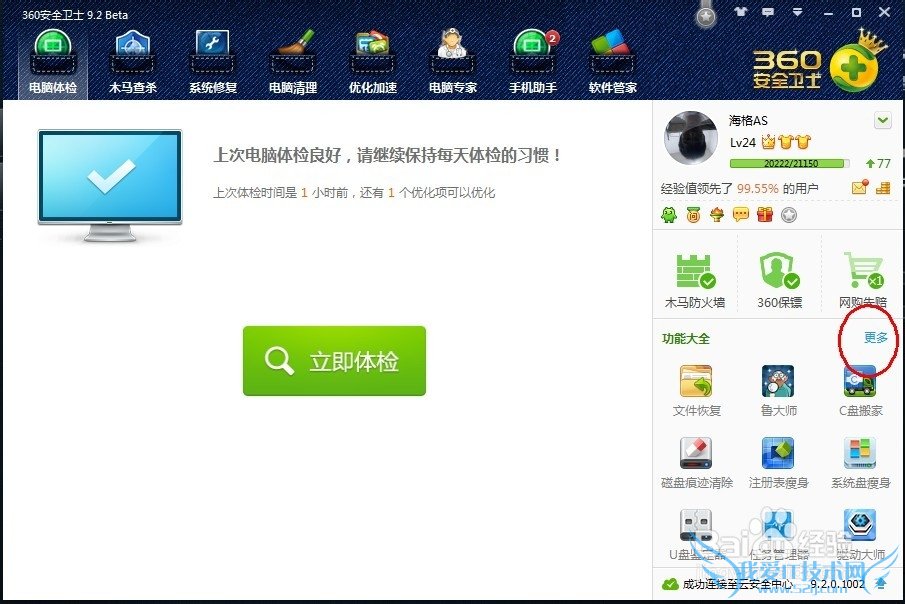Click the 更多 link in 功能大全
This screenshot has height=604, width=905.
click(875, 338)
